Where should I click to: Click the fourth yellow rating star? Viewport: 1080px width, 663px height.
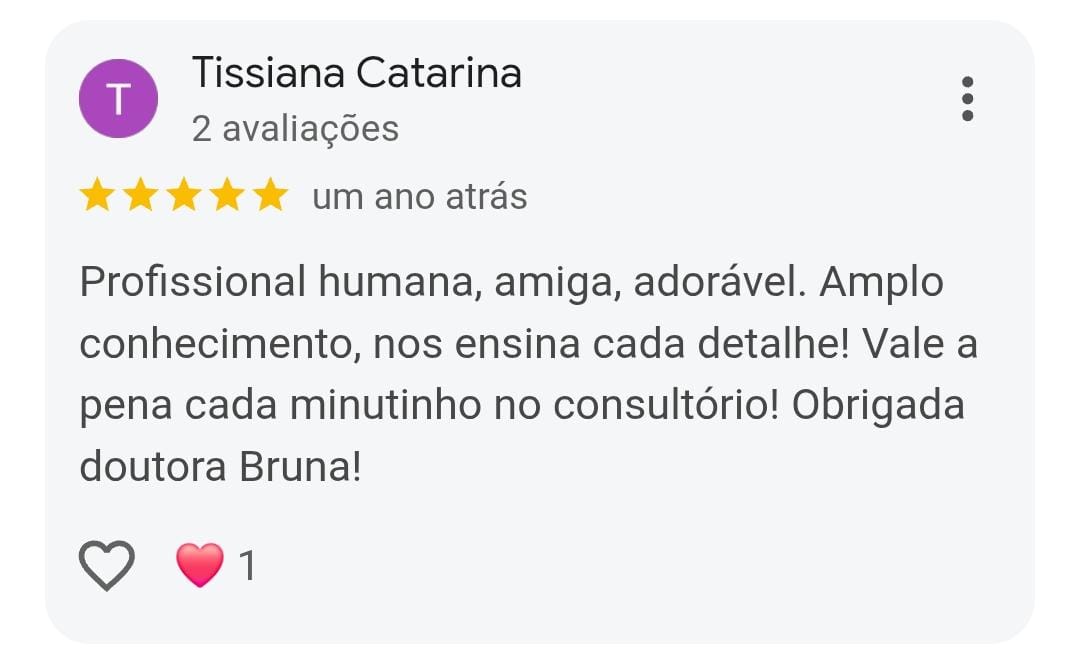tap(226, 196)
